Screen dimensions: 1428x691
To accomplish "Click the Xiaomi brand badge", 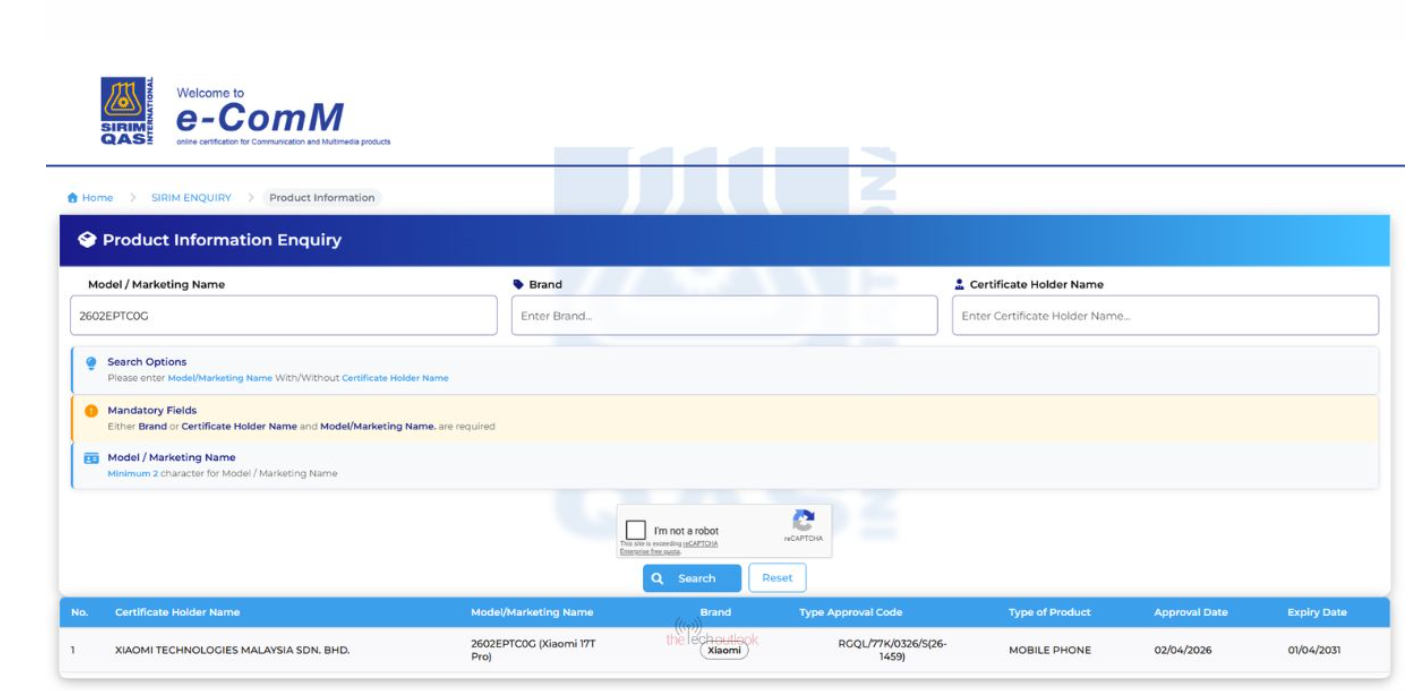I will [723, 650].
